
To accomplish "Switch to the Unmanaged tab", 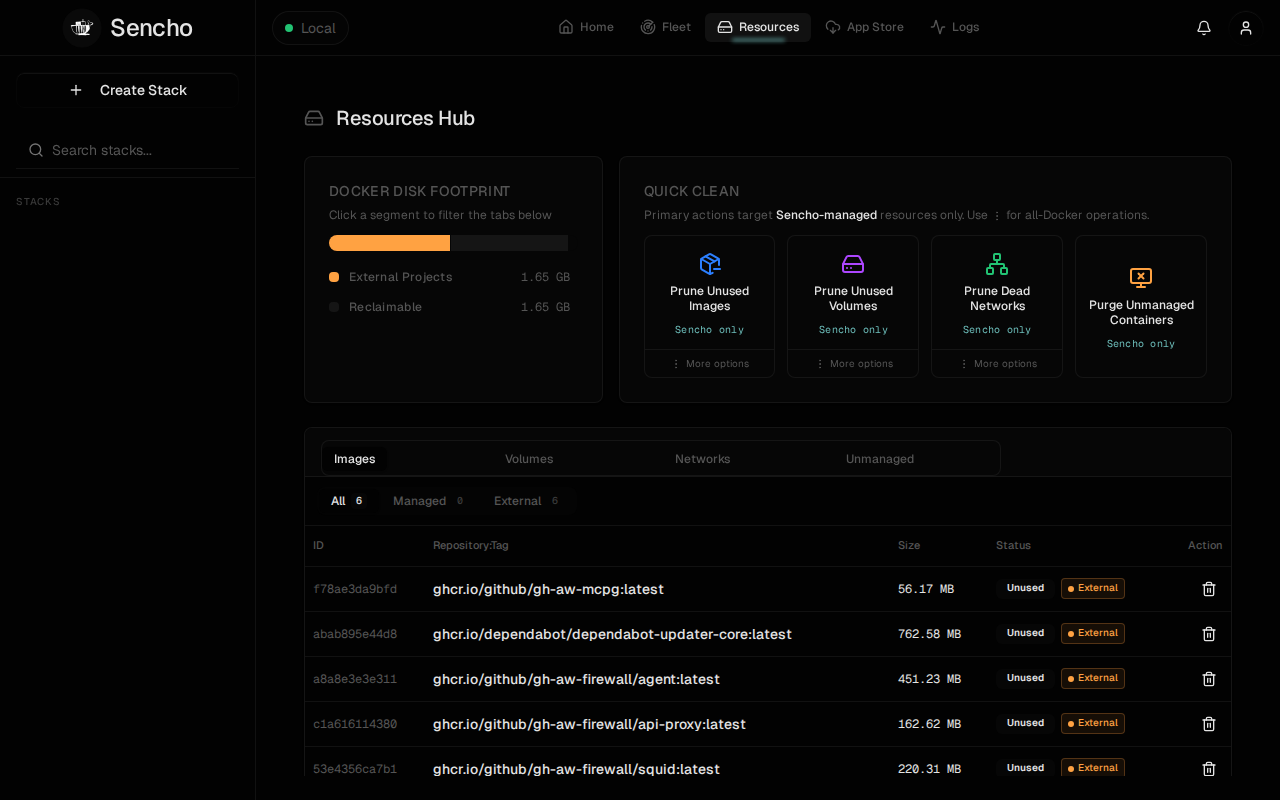I will tap(880, 459).
